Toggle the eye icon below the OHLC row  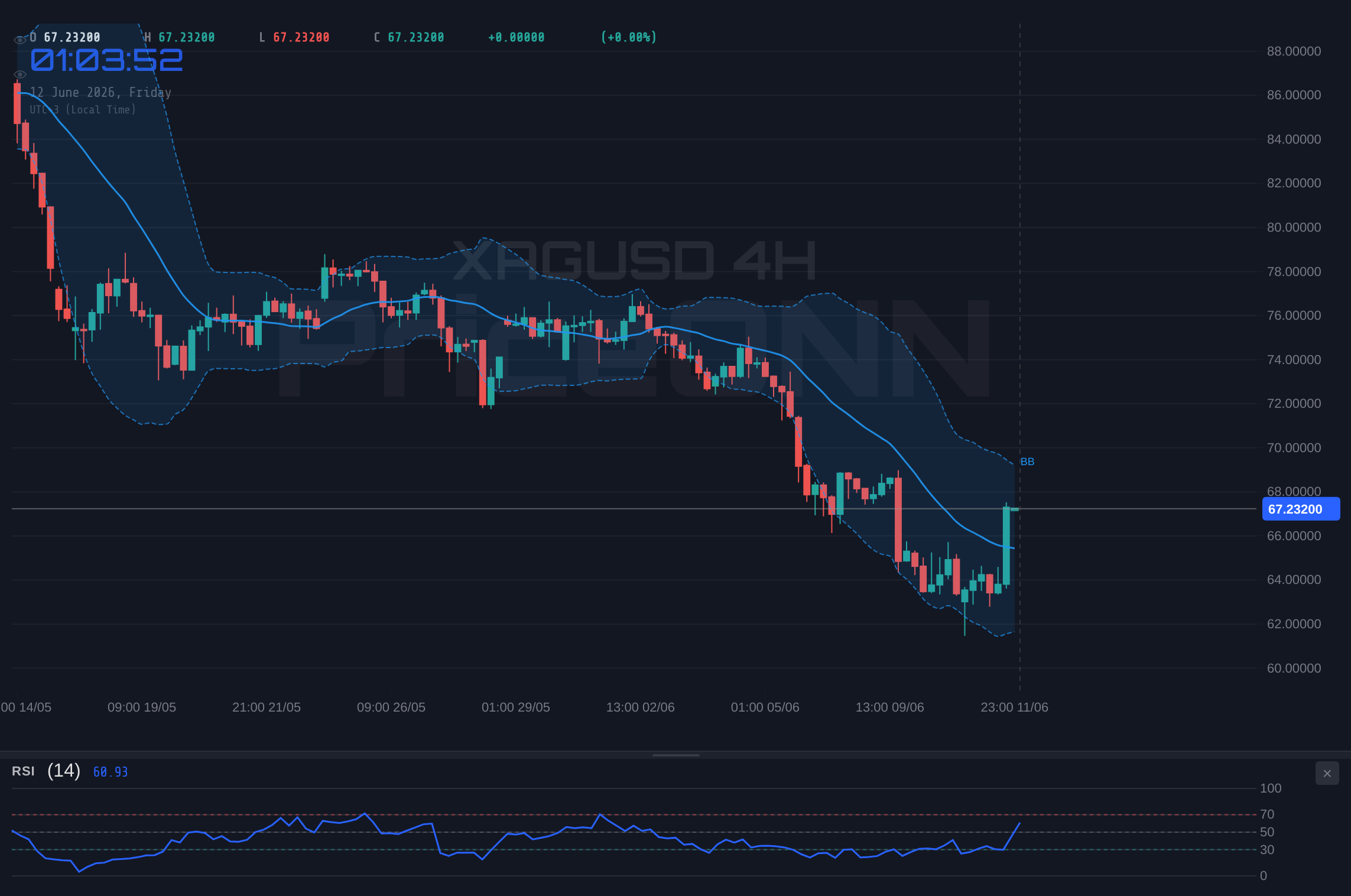pos(20,74)
